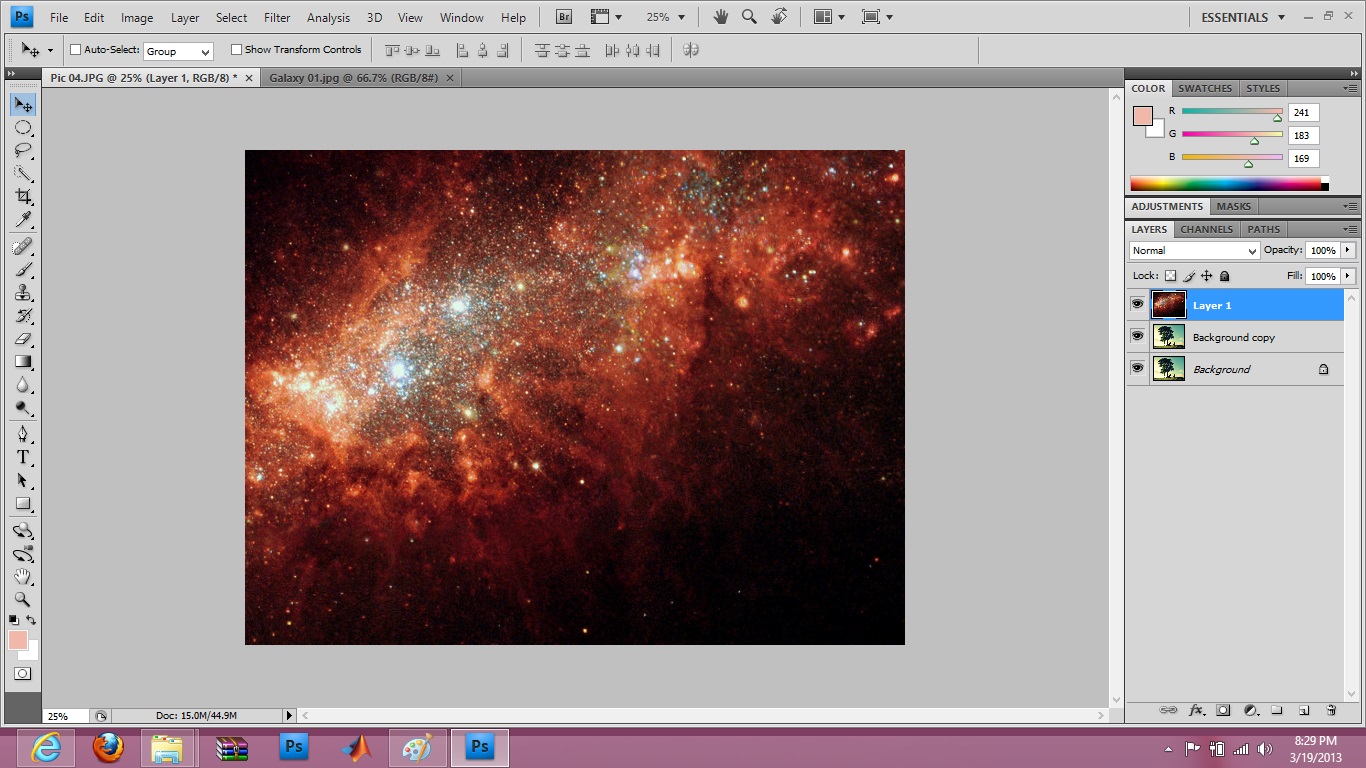This screenshot has width=1366, height=768.
Task: Open the layer Fill slider arrow
Action: tap(1348, 276)
